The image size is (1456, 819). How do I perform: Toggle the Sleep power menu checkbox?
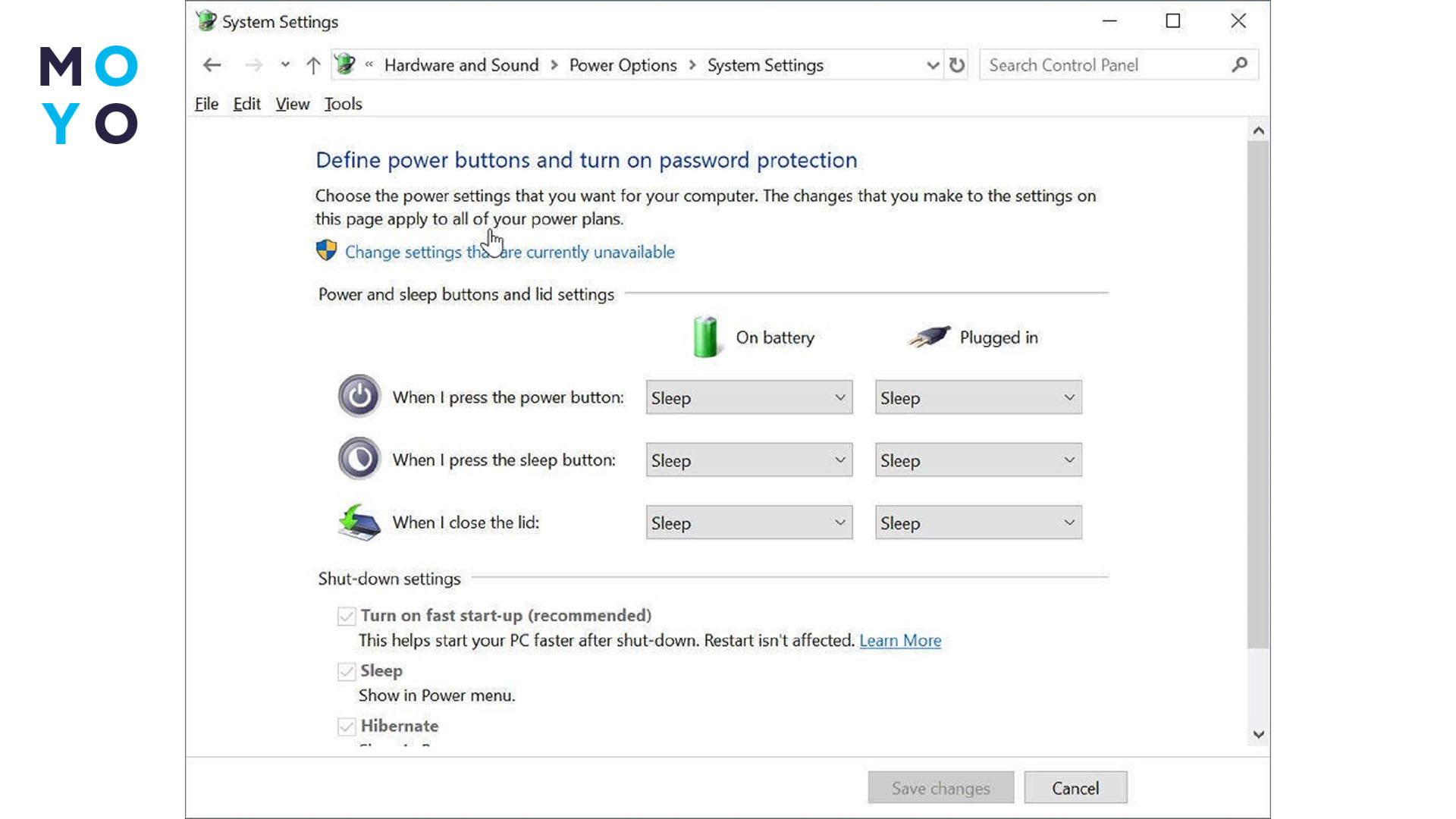pos(347,672)
